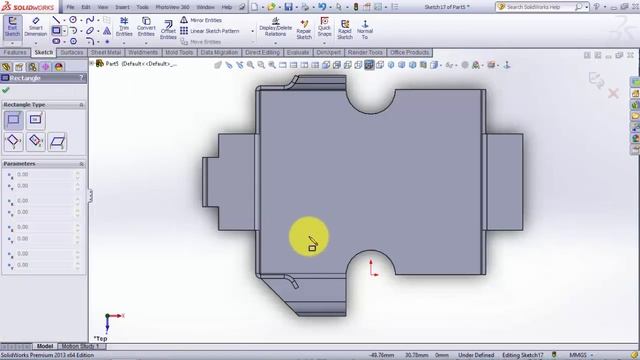Open Linear Sketch Pattern dropdown arrow

[x=252, y=31]
